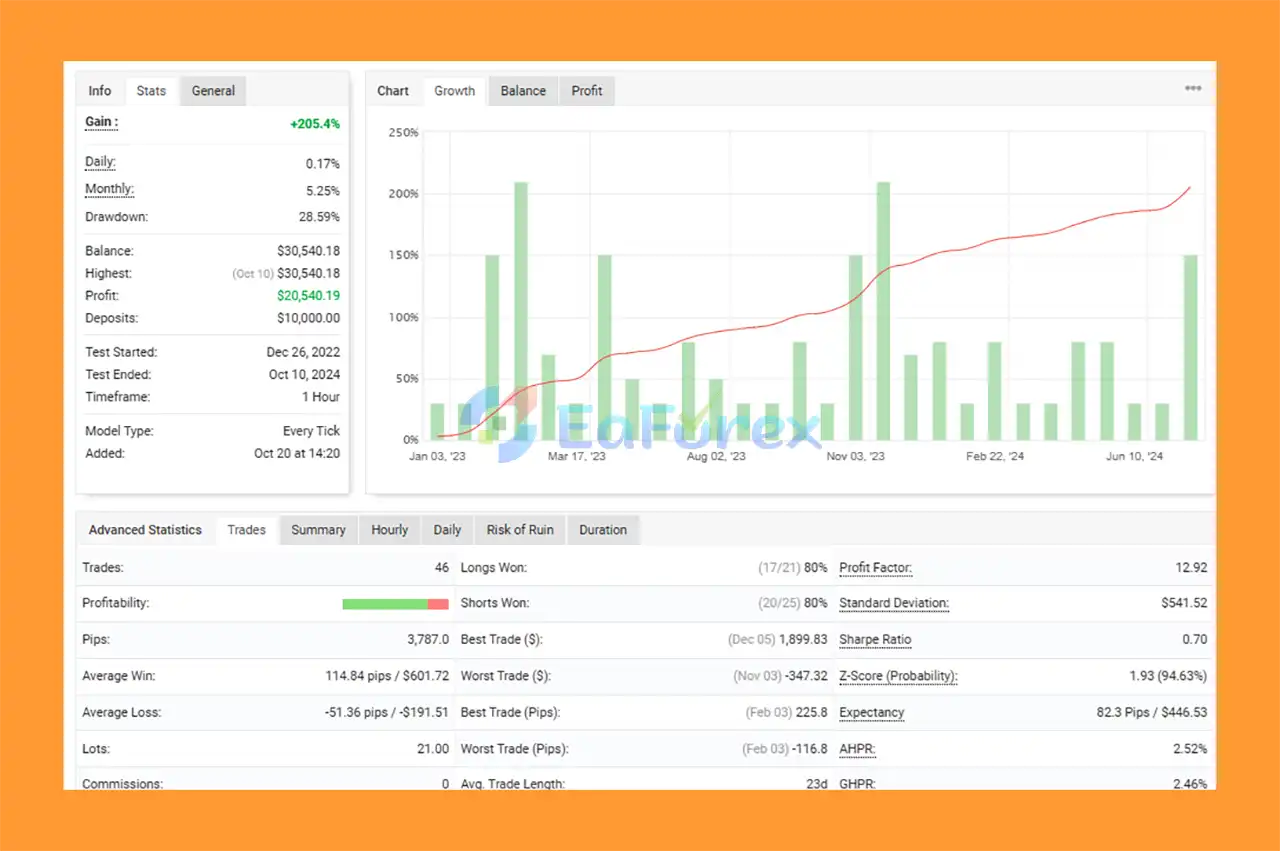Switch to the Duration tab

[603, 530]
